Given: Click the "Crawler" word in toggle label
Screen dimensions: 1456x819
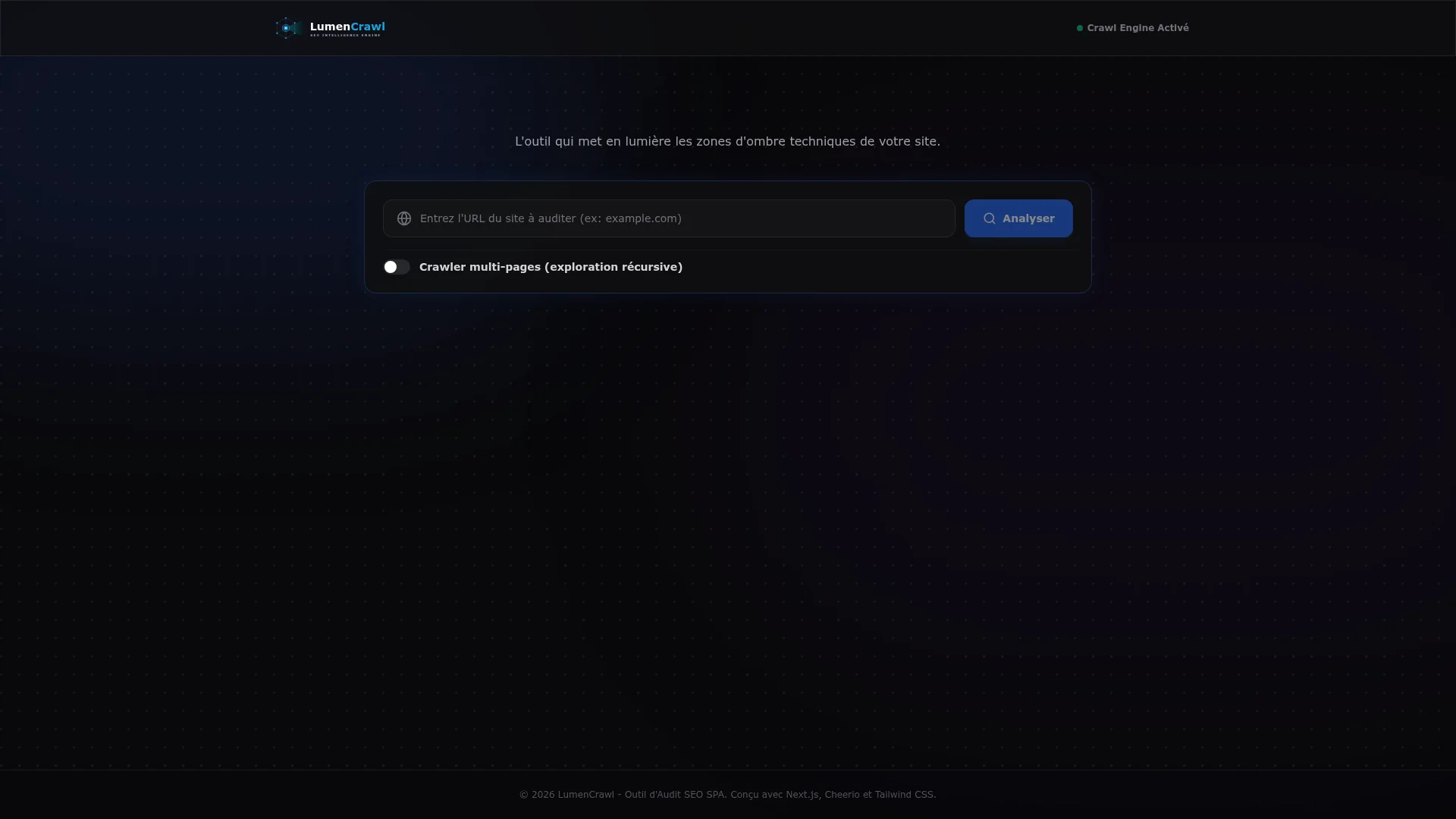Looking at the screenshot, I should pos(442,267).
